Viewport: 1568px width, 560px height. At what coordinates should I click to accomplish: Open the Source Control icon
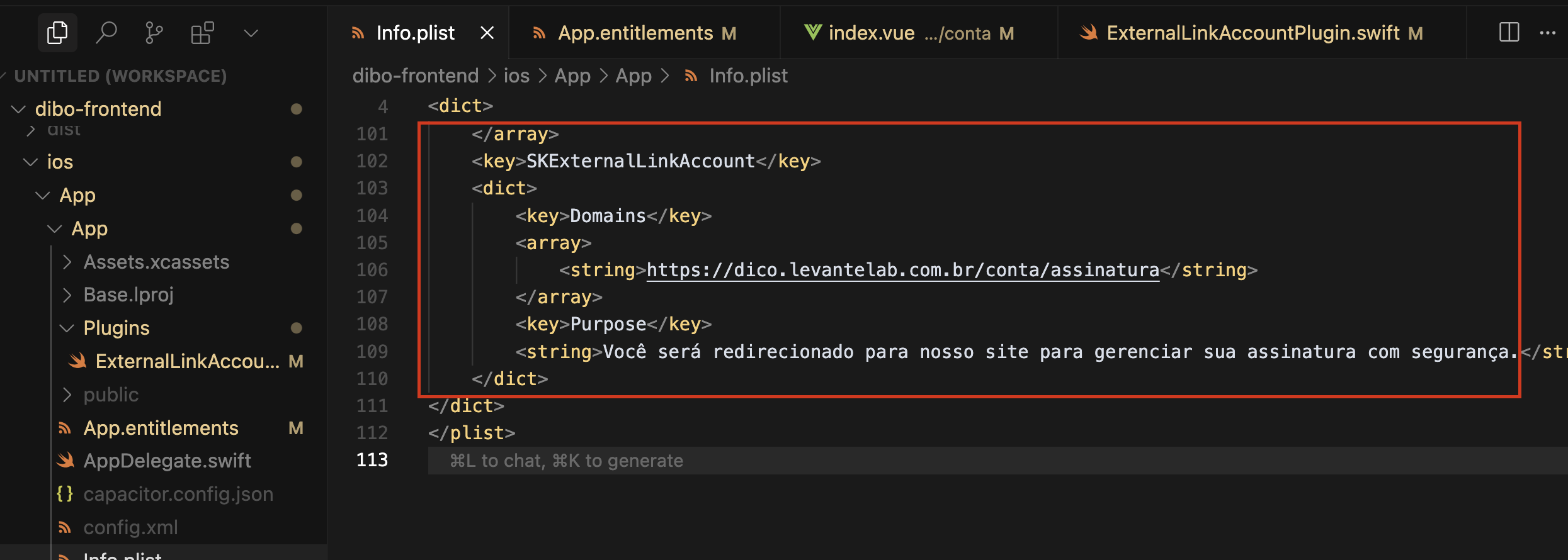[154, 33]
